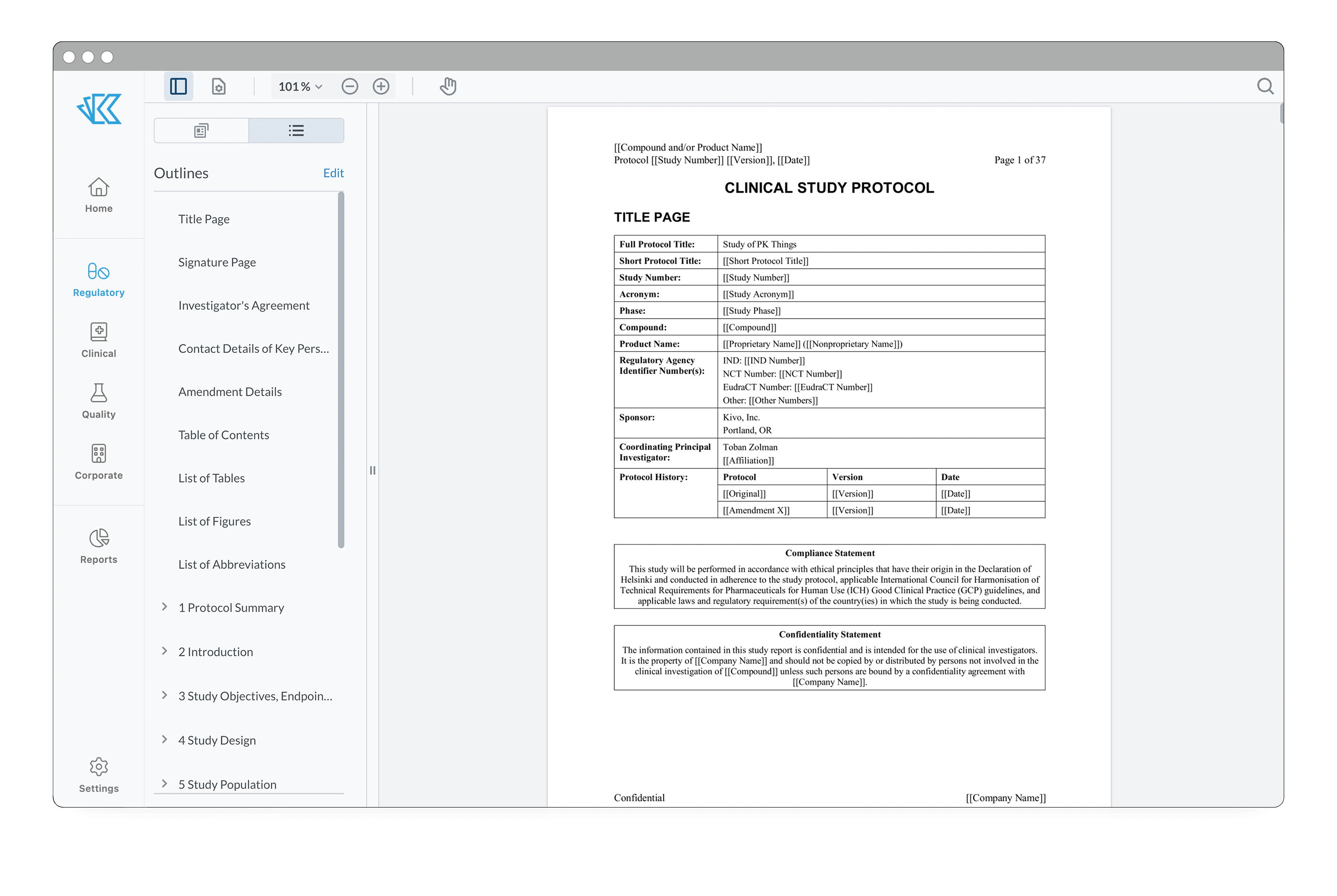
Task: Zoom out using the minus button
Action: pyautogui.click(x=350, y=86)
